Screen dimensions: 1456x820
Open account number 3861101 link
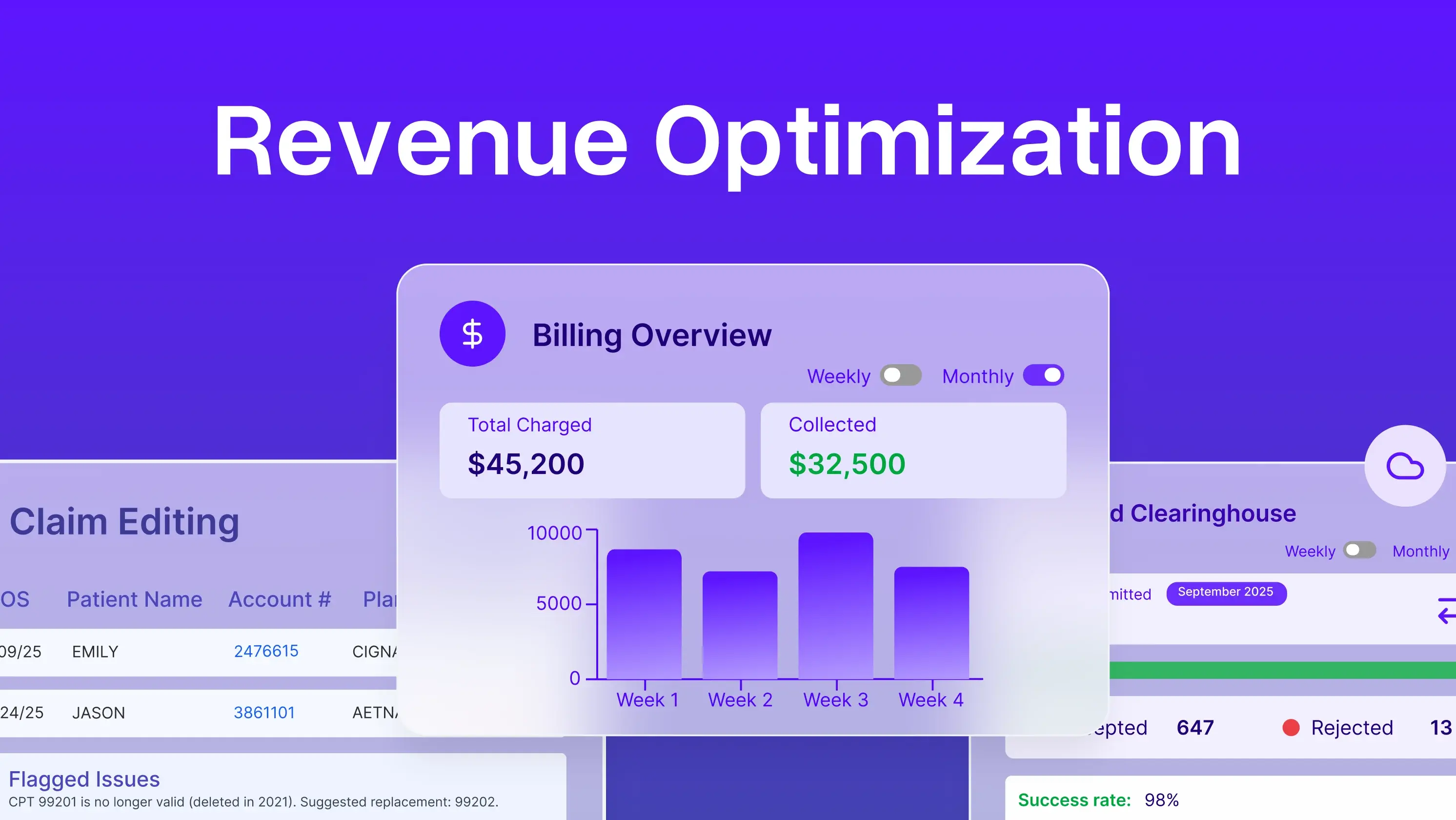(264, 712)
